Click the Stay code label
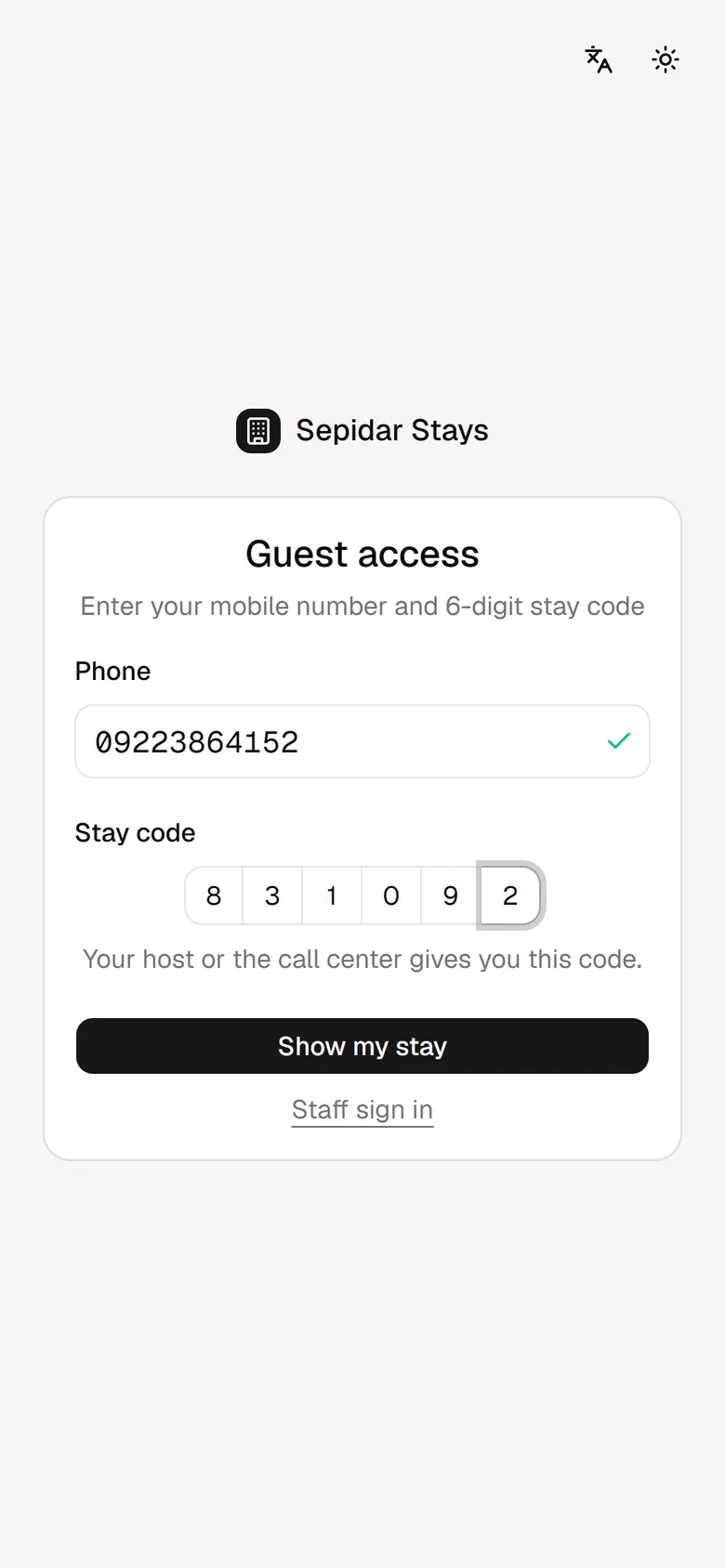Screen dimensions: 725x1568 point(136,833)
